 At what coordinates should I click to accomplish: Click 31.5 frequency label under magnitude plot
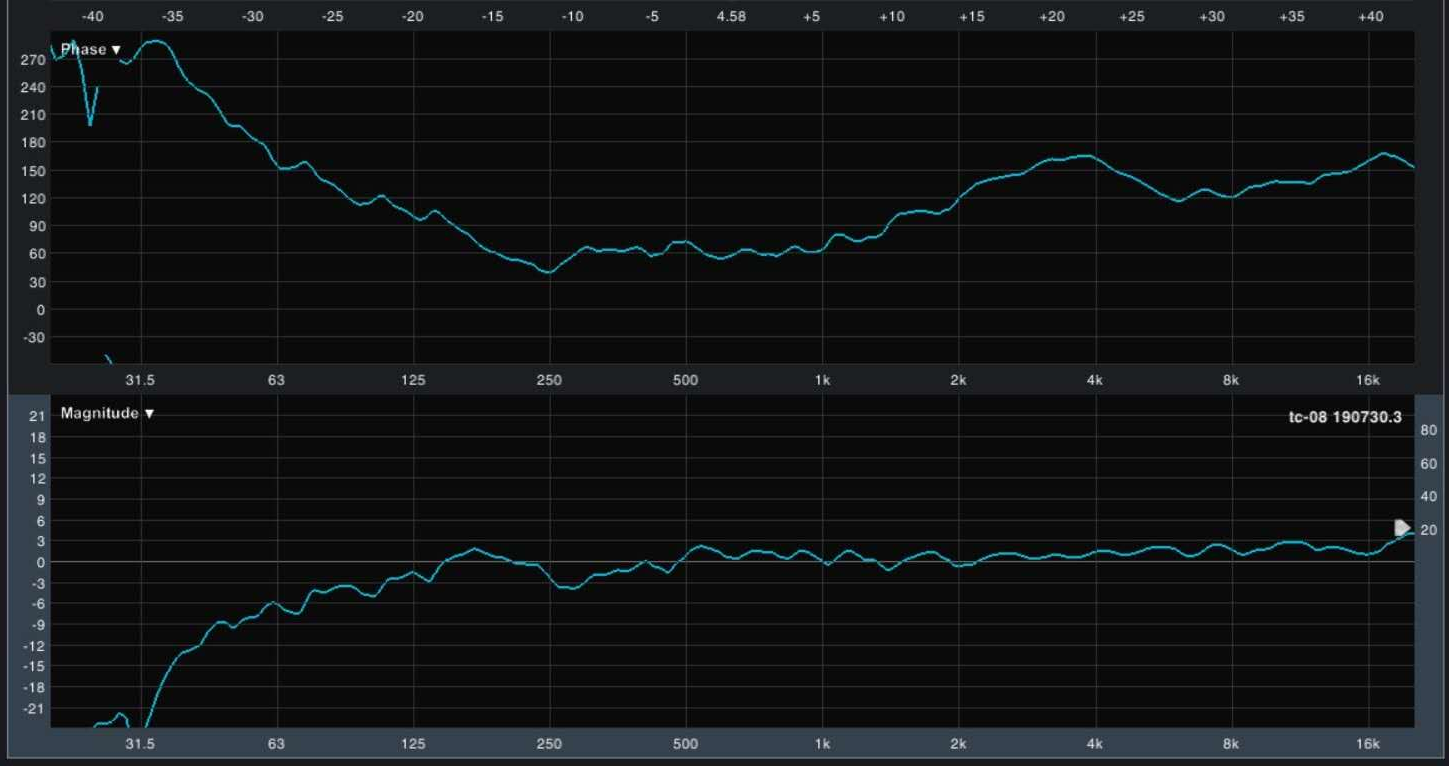(x=140, y=744)
